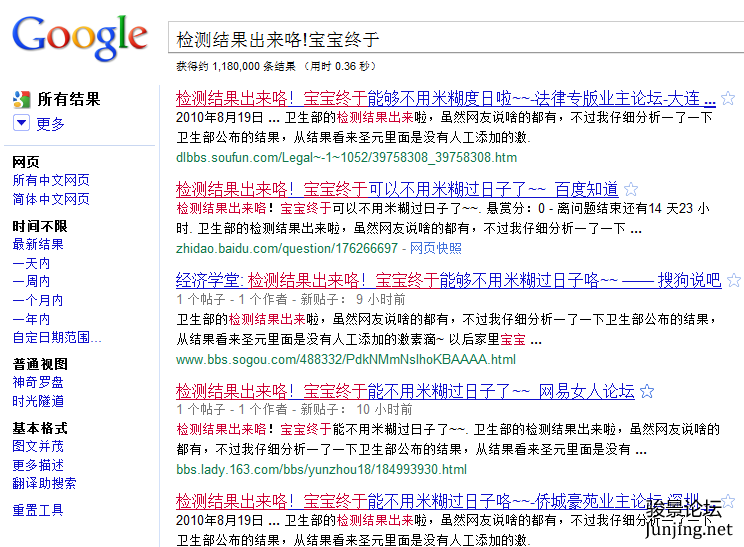Viewport: 744px width, 547px height.
Task: Open the 自定日期范围 date range option
Action: [57, 336]
